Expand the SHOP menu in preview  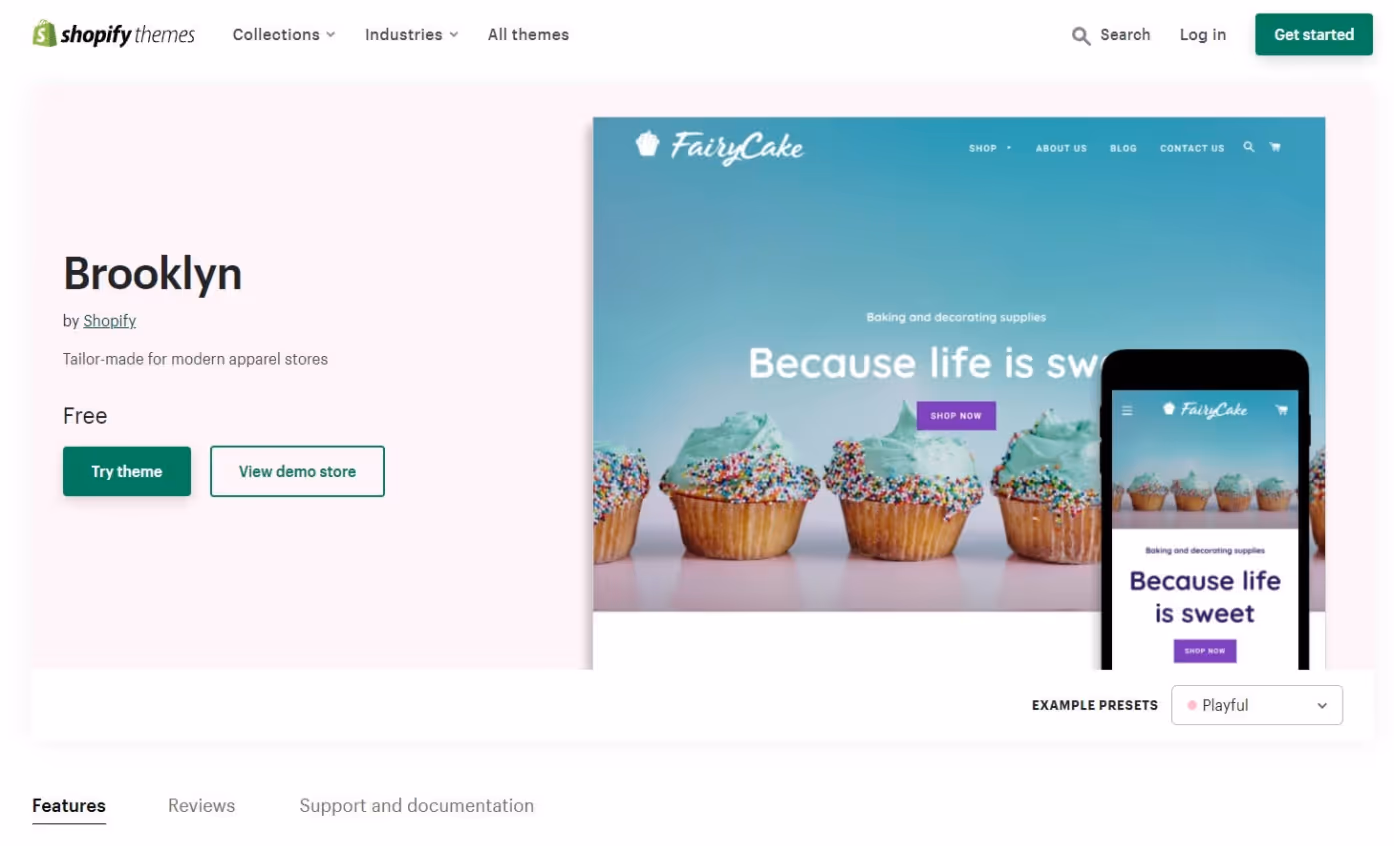tap(990, 148)
